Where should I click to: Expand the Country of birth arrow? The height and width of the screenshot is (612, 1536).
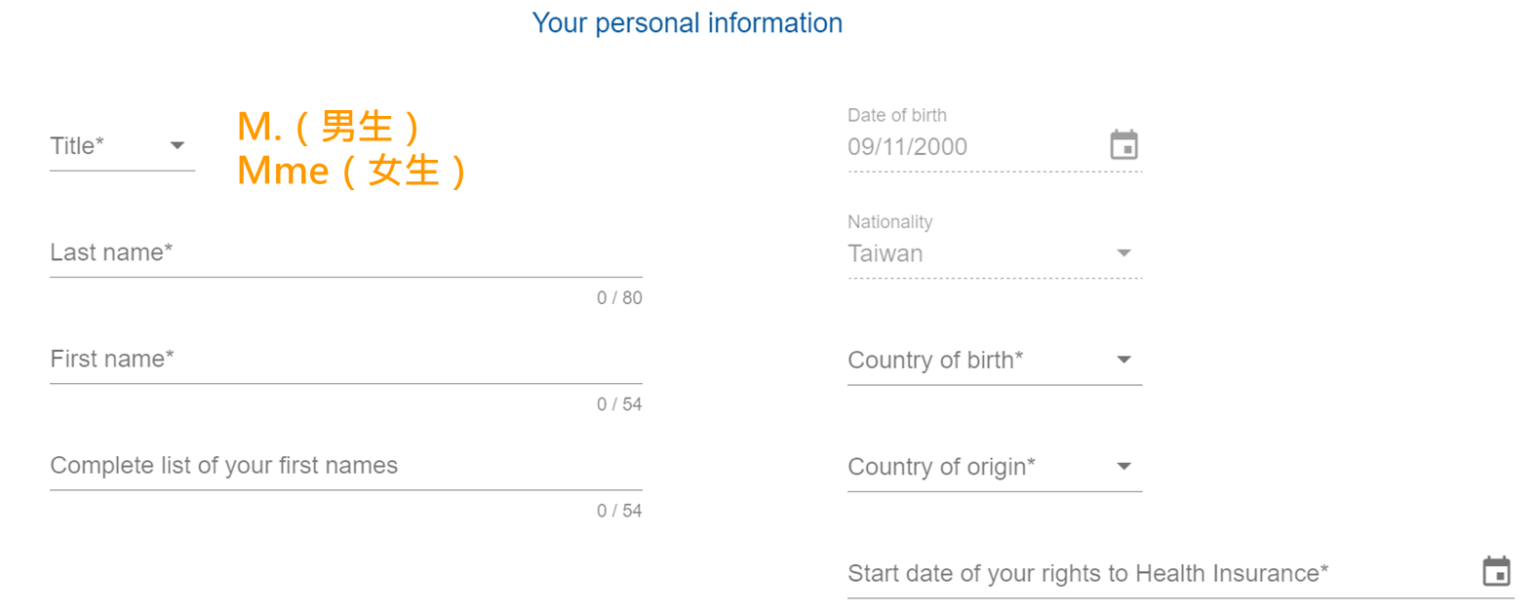[x=1124, y=360]
